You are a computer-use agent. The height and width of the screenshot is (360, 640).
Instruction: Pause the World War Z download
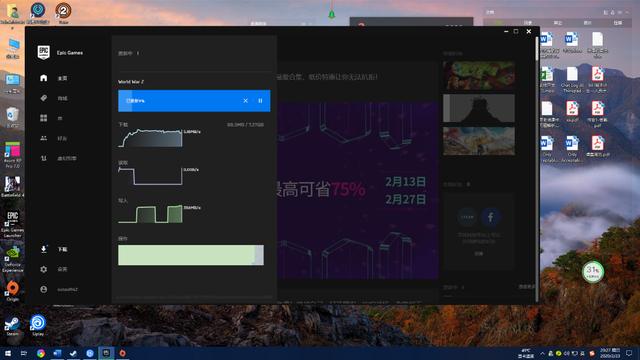pos(260,100)
